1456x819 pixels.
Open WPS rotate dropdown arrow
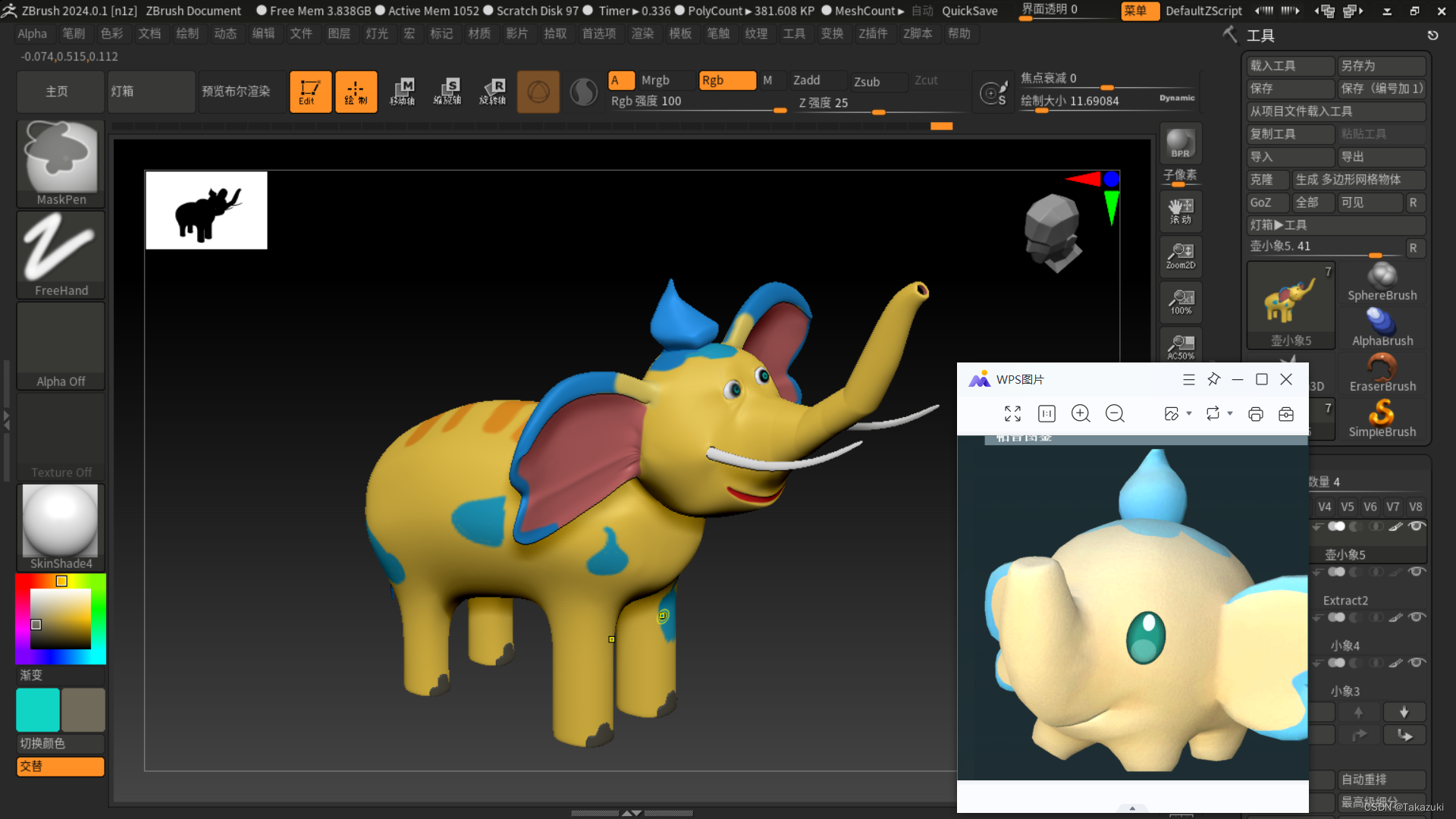[x=1230, y=413]
